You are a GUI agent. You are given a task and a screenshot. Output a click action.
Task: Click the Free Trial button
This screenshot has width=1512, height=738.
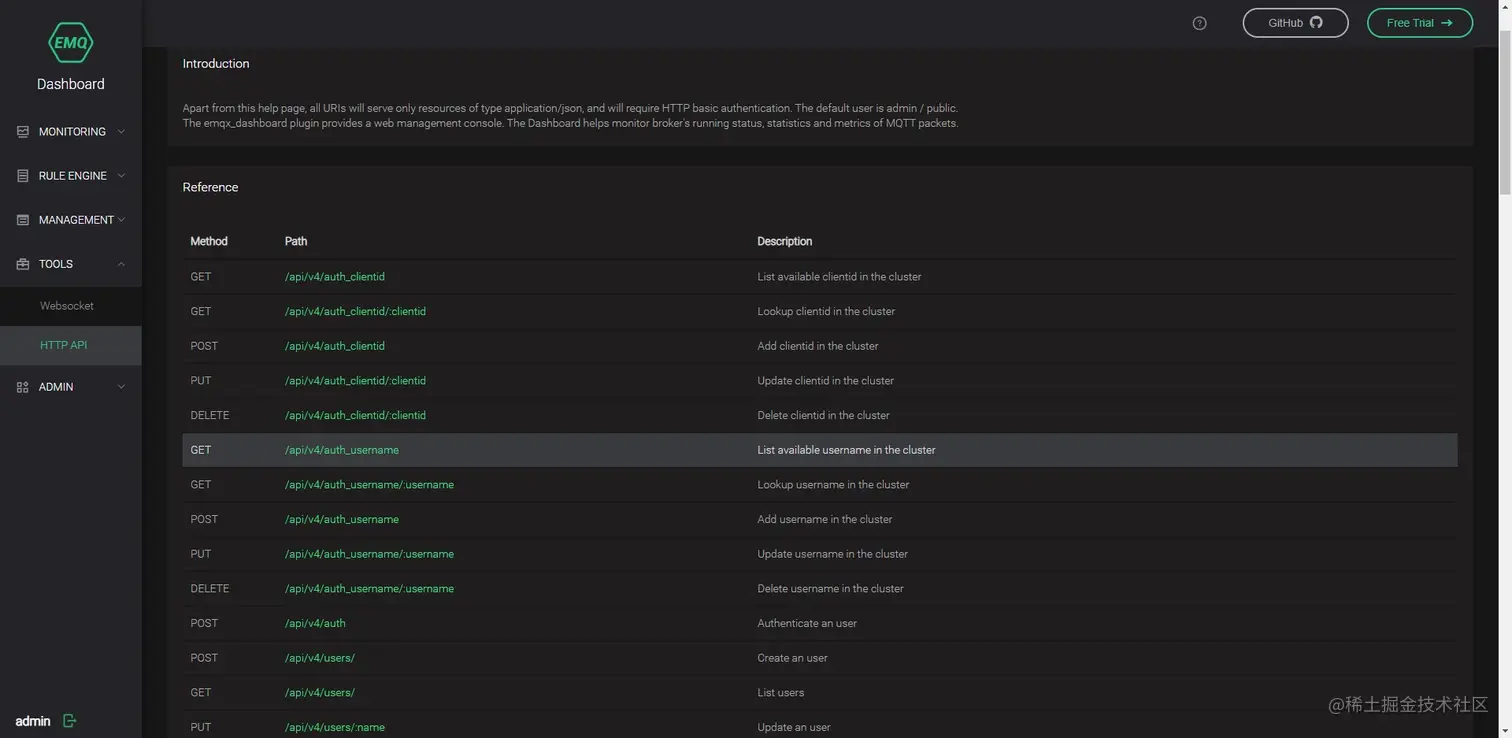1419,23
